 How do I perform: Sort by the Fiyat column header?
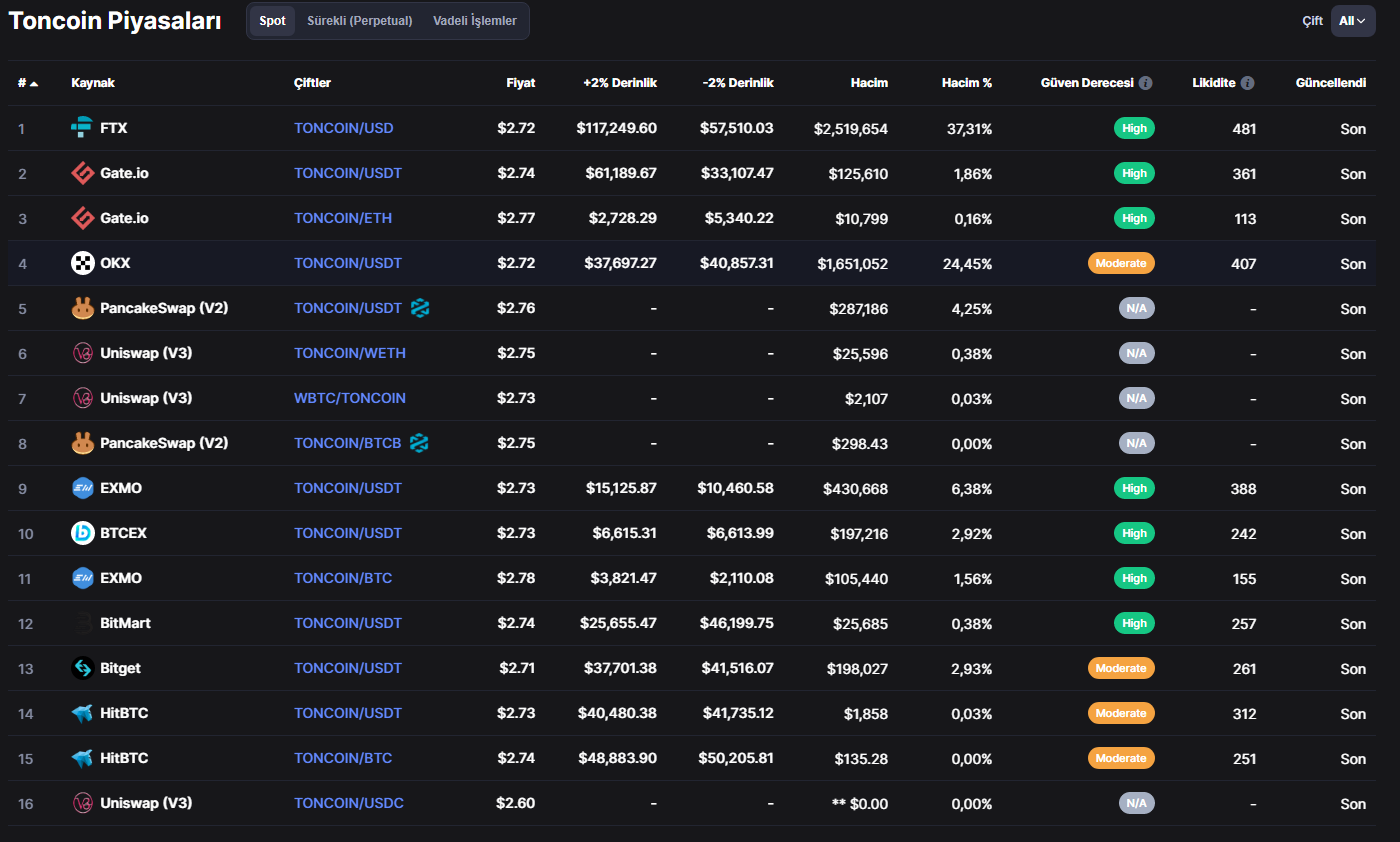coord(520,83)
